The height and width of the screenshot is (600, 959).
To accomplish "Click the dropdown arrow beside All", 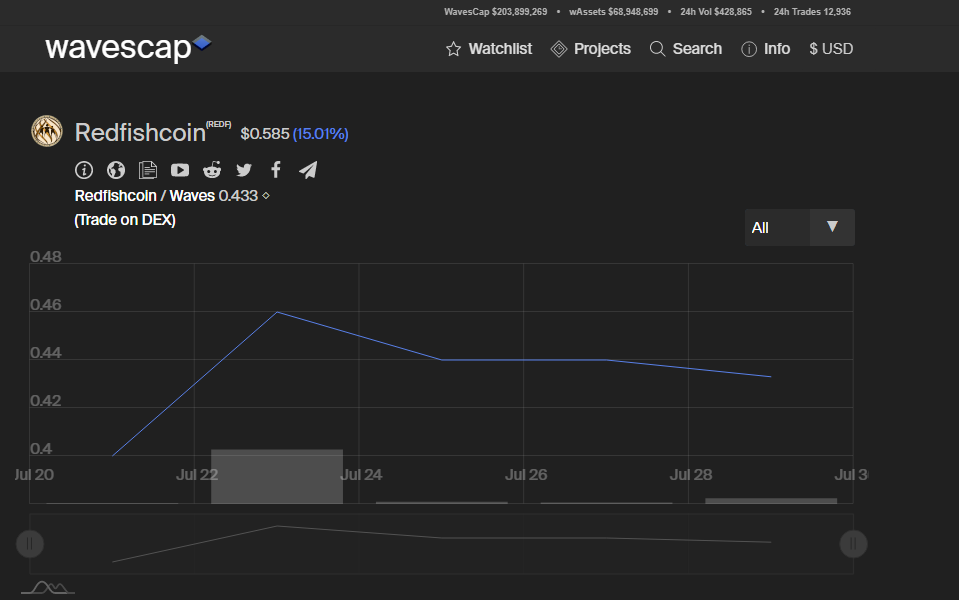I will (832, 227).
